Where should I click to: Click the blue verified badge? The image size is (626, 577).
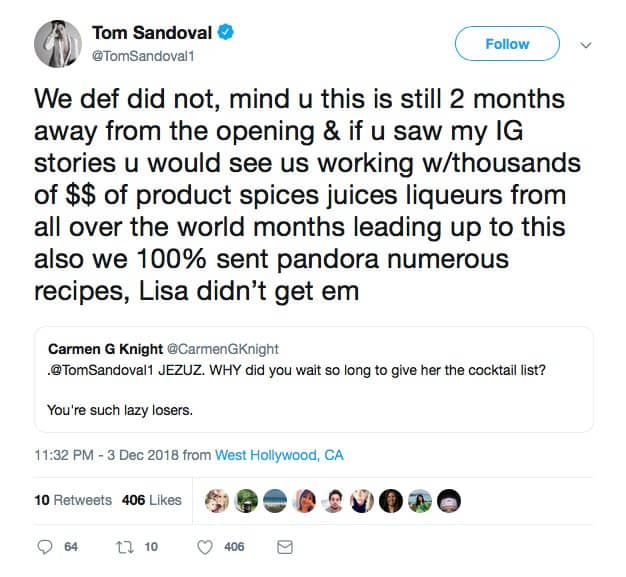click(226, 32)
